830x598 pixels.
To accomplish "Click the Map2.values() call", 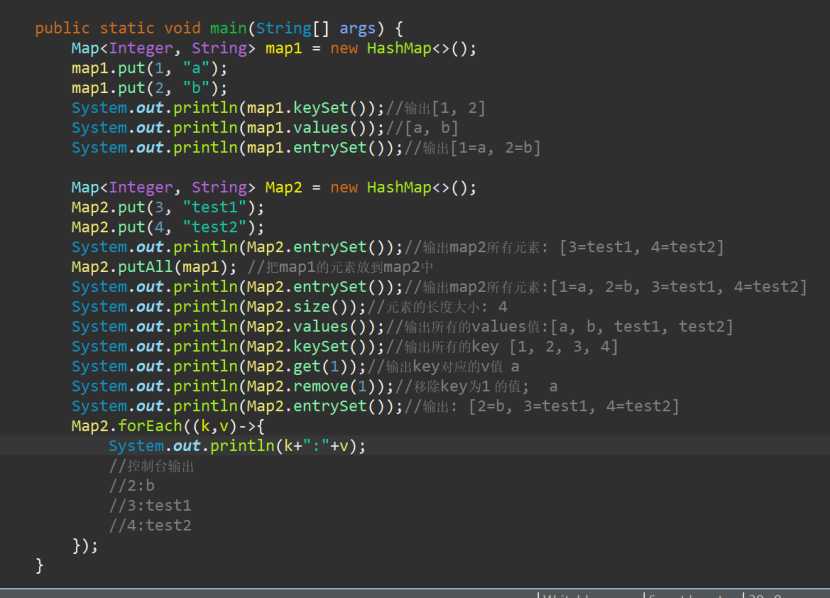I will [309, 327].
